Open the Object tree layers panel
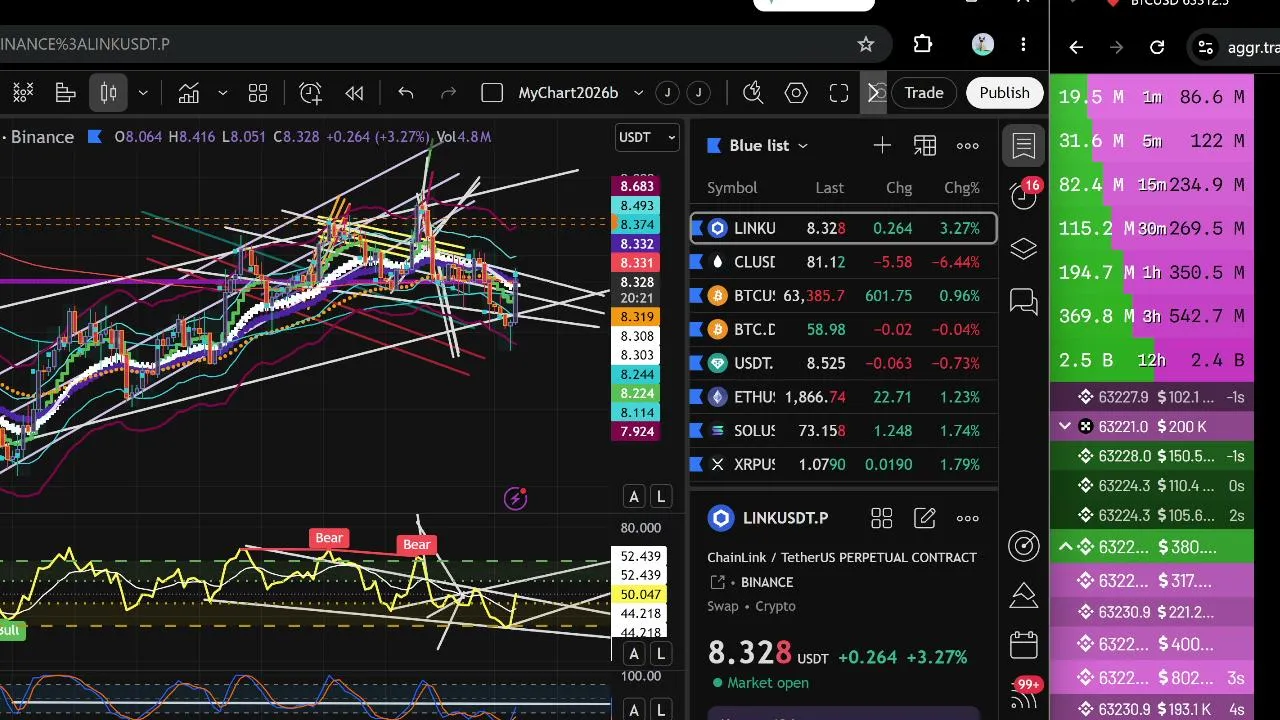This screenshot has width=1280, height=720. (1024, 249)
